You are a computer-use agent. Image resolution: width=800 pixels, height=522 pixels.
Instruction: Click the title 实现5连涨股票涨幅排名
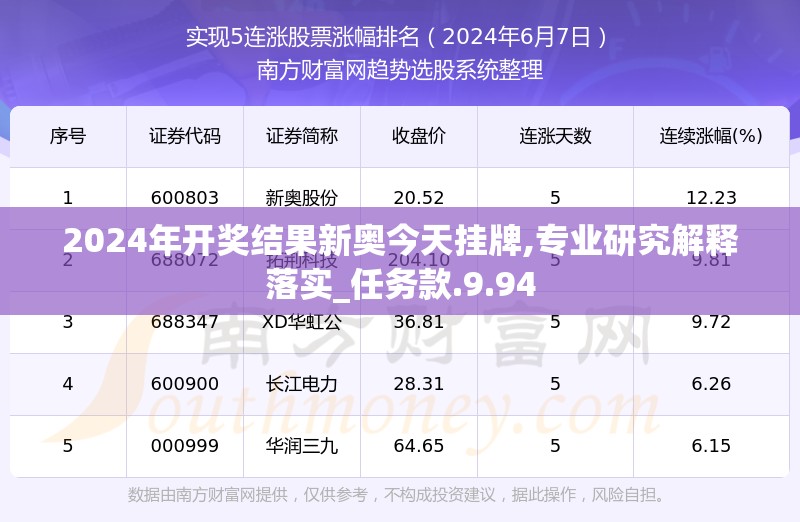tap(303, 37)
